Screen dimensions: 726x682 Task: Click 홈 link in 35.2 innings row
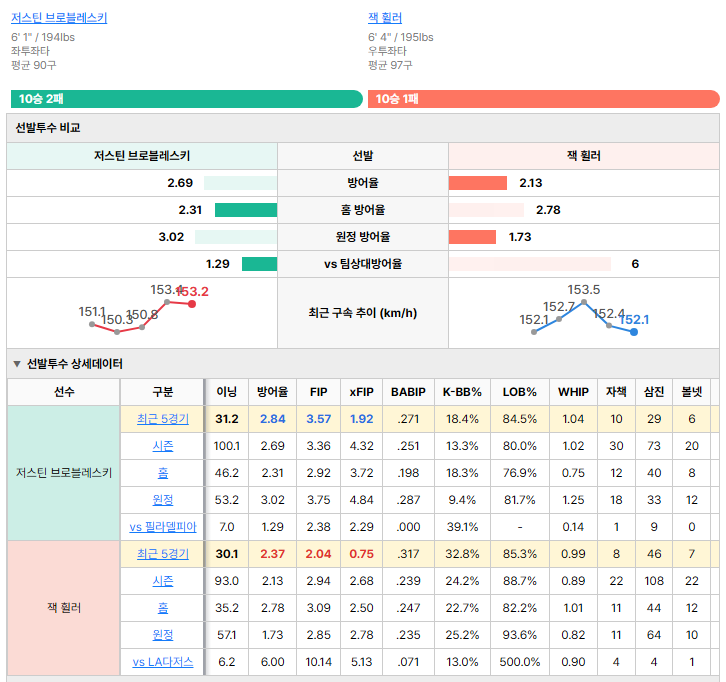click(163, 607)
